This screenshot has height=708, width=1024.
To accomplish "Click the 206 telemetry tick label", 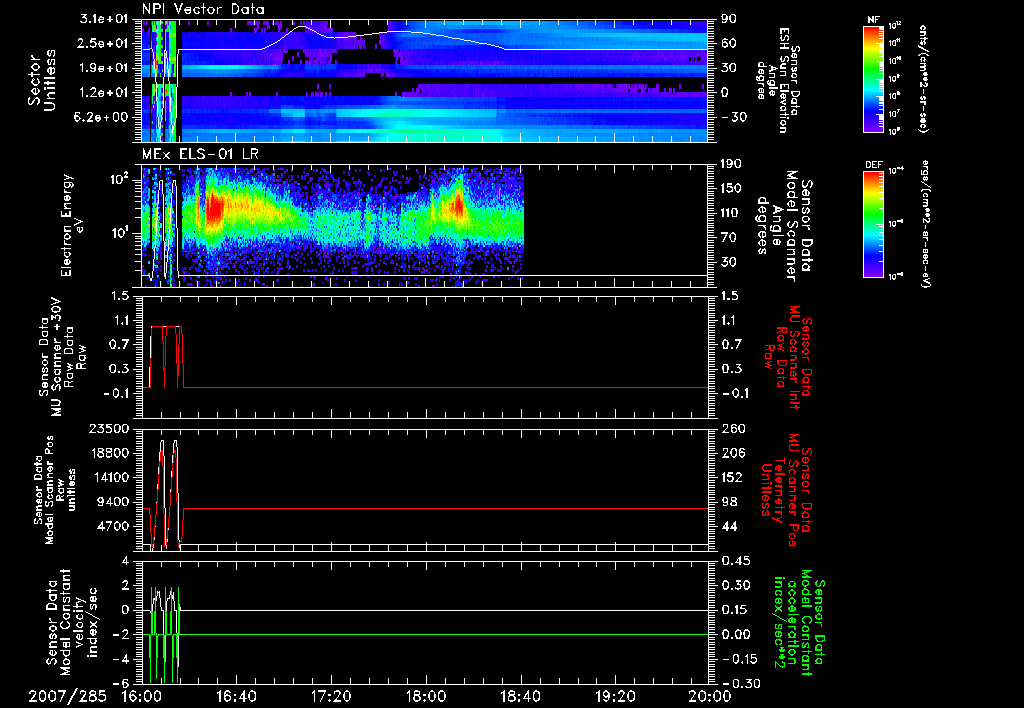I will point(733,453).
